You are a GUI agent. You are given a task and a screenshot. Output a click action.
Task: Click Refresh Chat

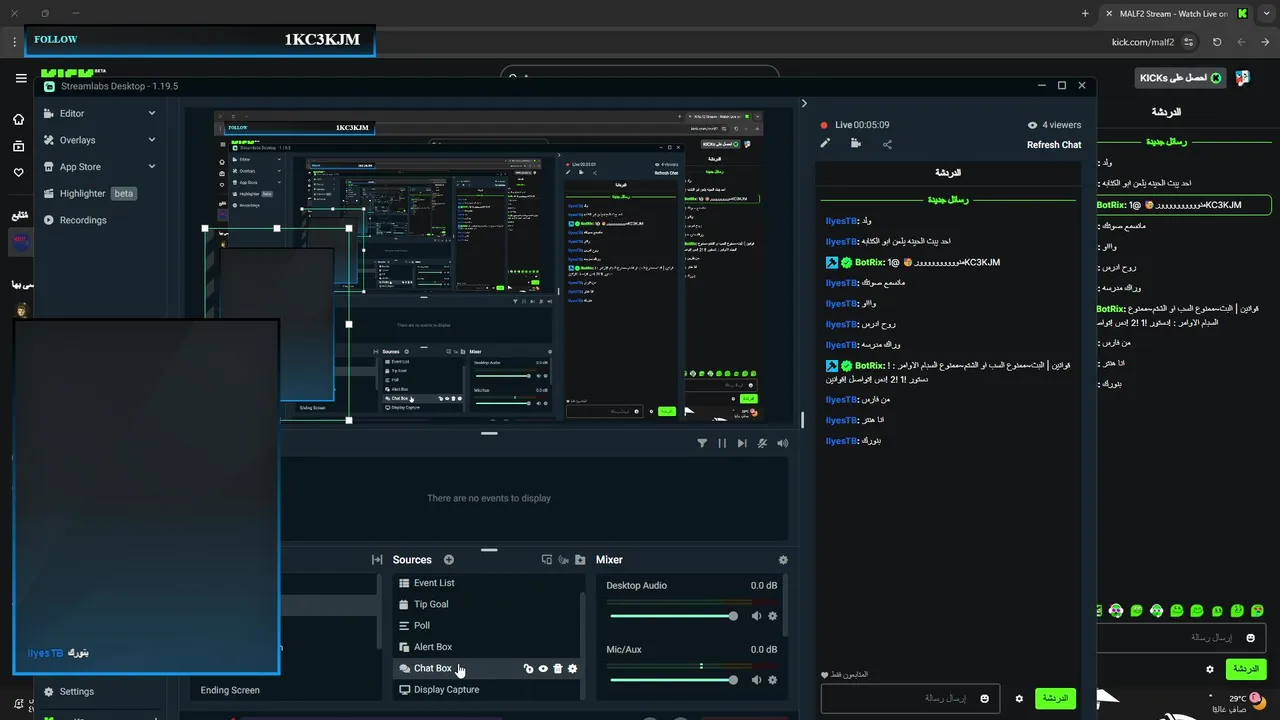pyautogui.click(x=1054, y=145)
